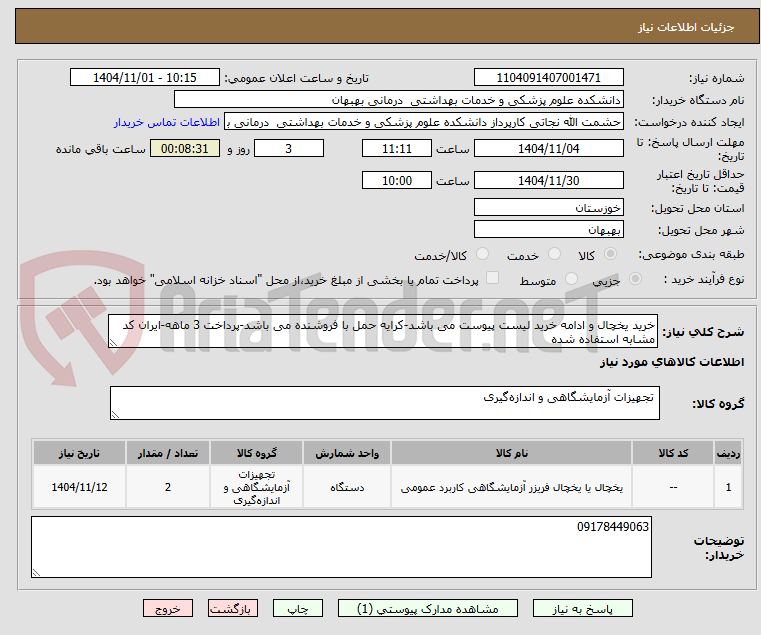
Task: Click the item name یخچال یا یخچال فریزر cell
Action: click(x=512, y=487)
